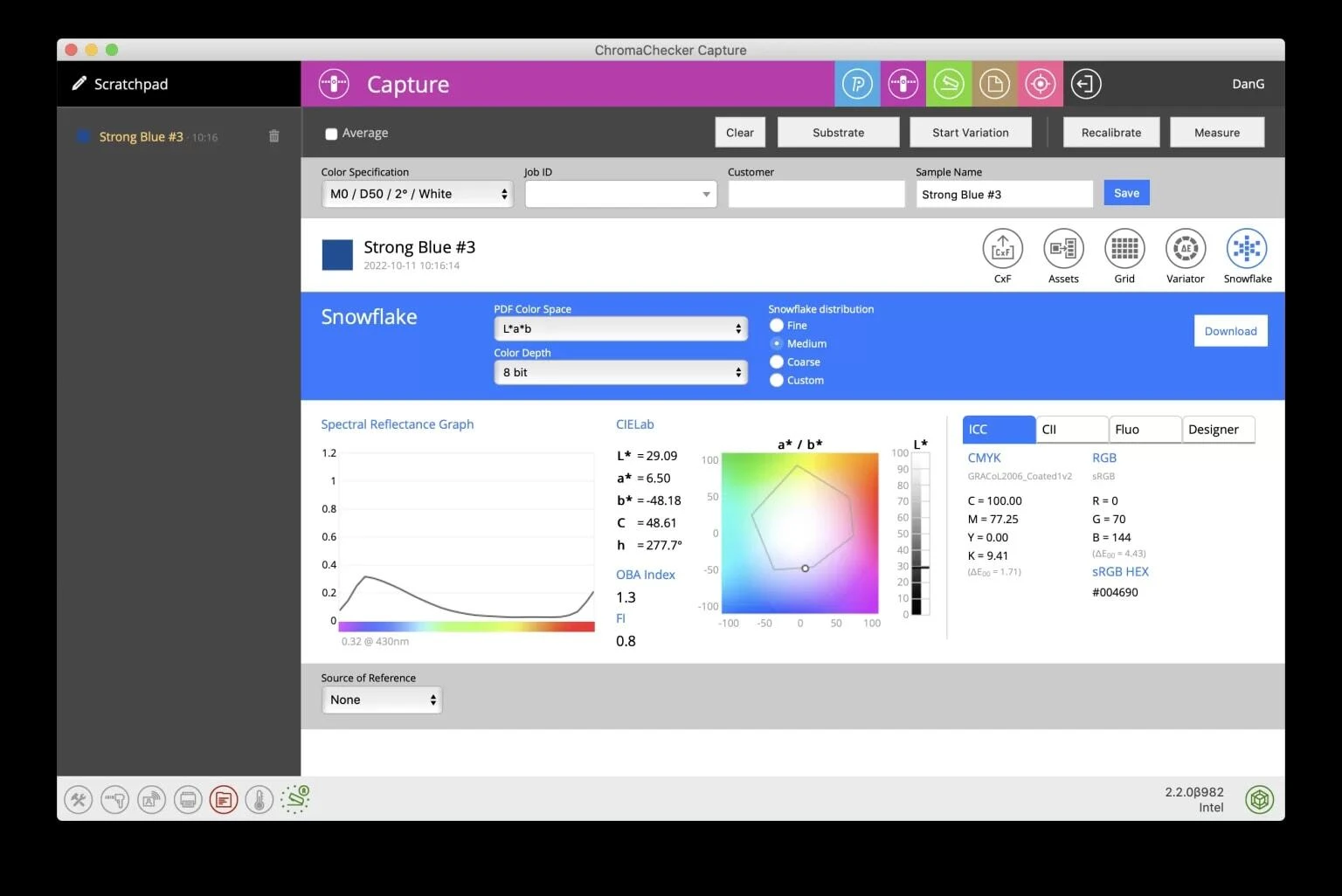This screenshot has height=896, width=1342.
Task: Open the purple Capture instrument module icon
Action: (x=903, y=84)
